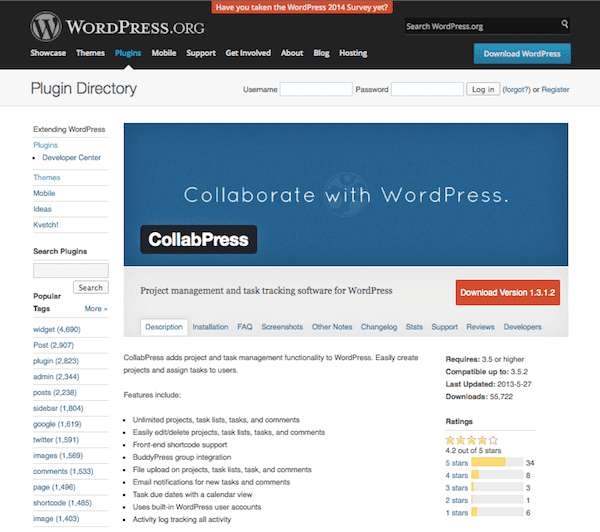This screenshot has width=600, height=532.
Task: Switch to the Other Notes tab
Action: click(x=332, y=327)
